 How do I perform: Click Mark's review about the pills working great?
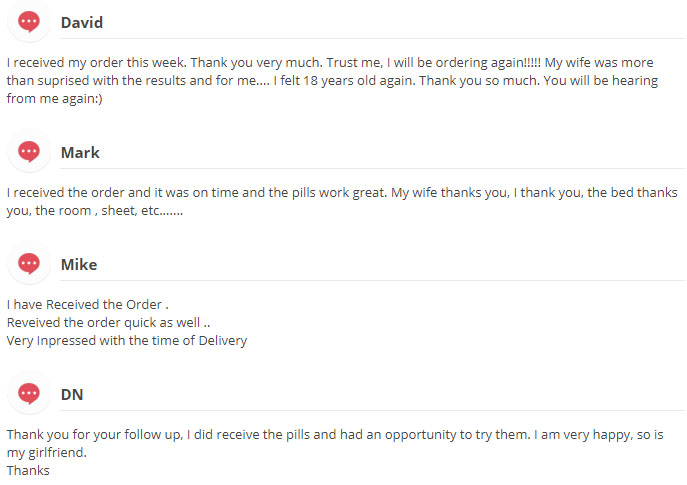pos(342,202)
